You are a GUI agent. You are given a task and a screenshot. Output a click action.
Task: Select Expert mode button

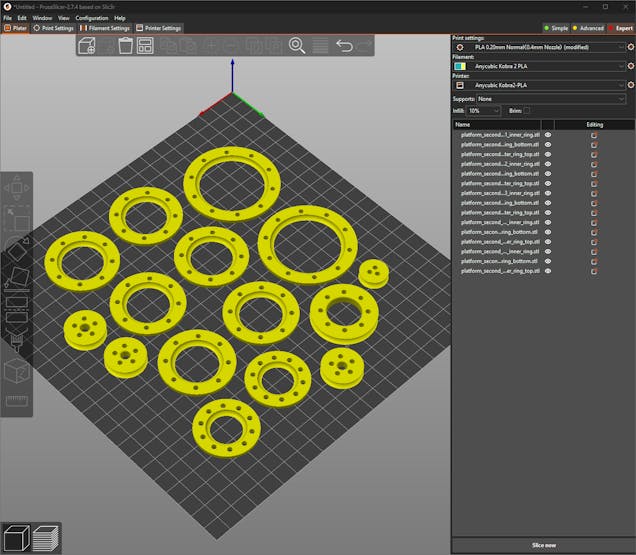click(620, 28)
